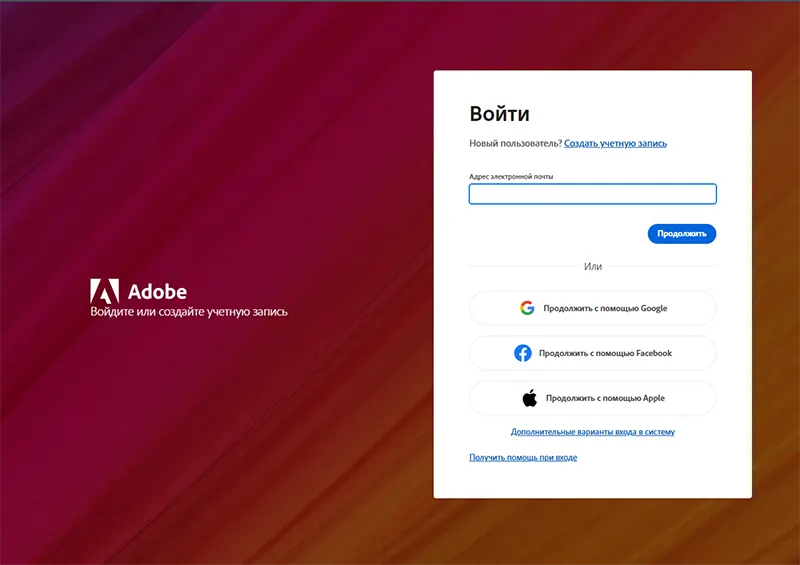Click the Новый пользователь? text
Viewport: 800px width, 565px height.
515,144
